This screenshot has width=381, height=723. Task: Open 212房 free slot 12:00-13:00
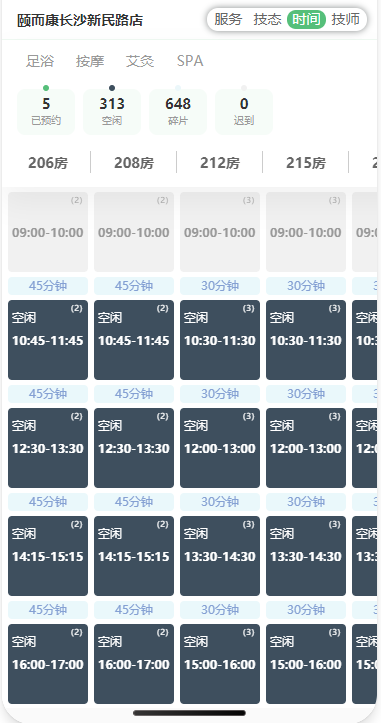(220, 448)
